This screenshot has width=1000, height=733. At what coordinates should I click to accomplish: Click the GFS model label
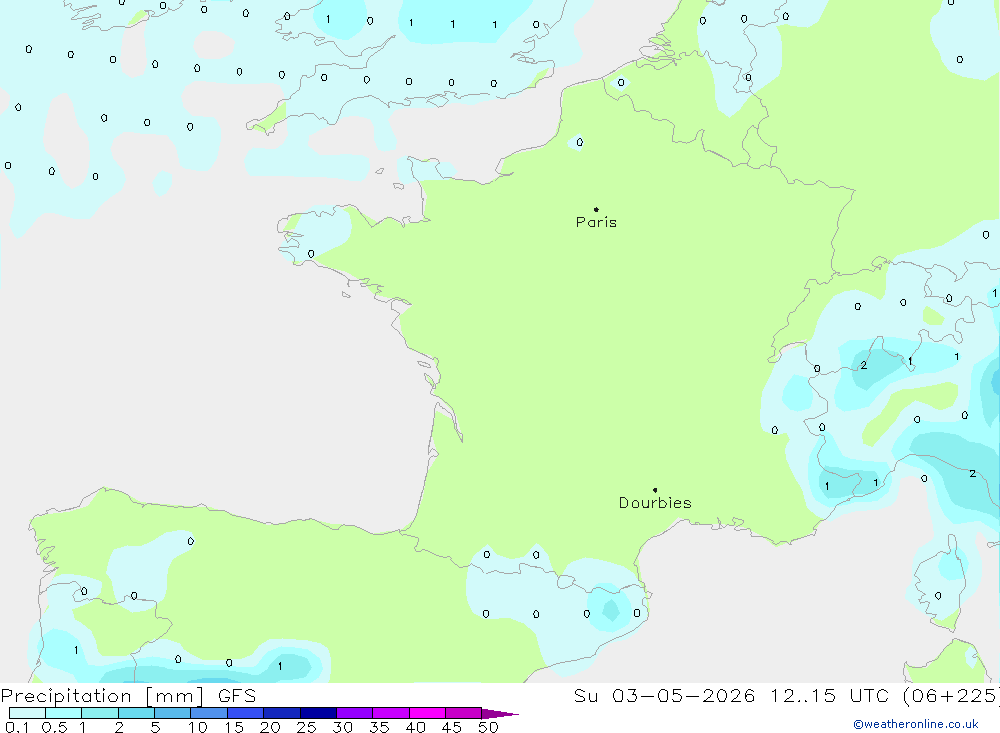237,696
